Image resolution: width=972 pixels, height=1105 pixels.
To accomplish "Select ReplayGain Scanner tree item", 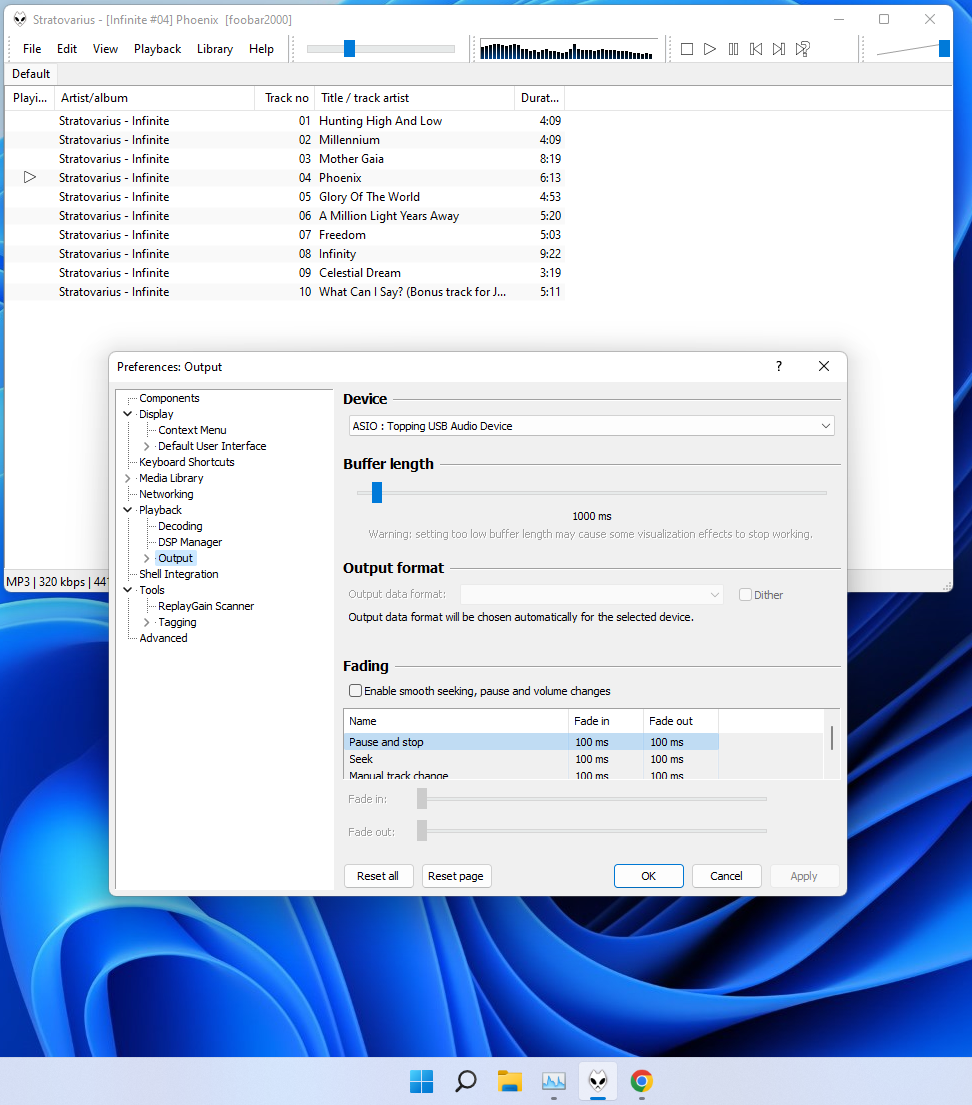I will [206, 606].
